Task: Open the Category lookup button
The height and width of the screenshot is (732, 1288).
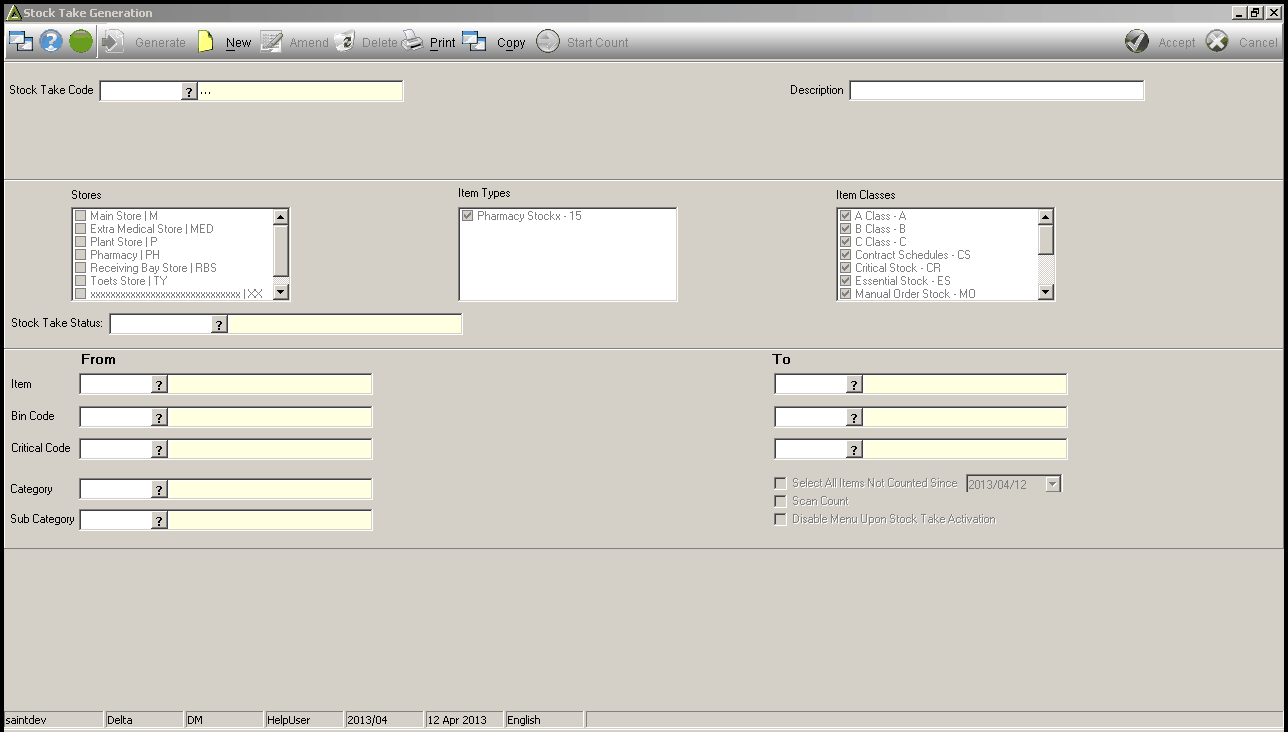Action: 159,489
